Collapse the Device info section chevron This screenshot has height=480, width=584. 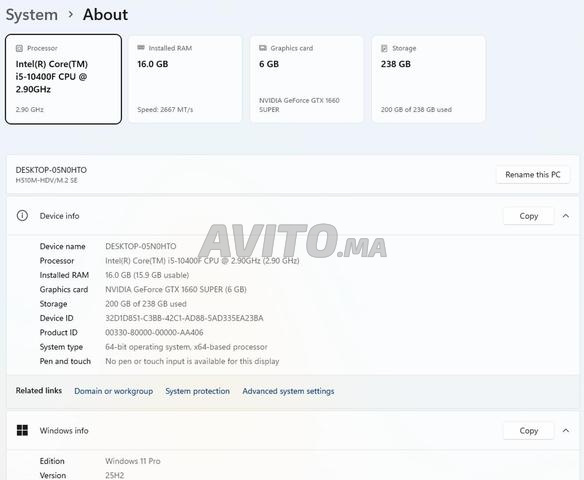pyautogui.click(x=566, y=216)
